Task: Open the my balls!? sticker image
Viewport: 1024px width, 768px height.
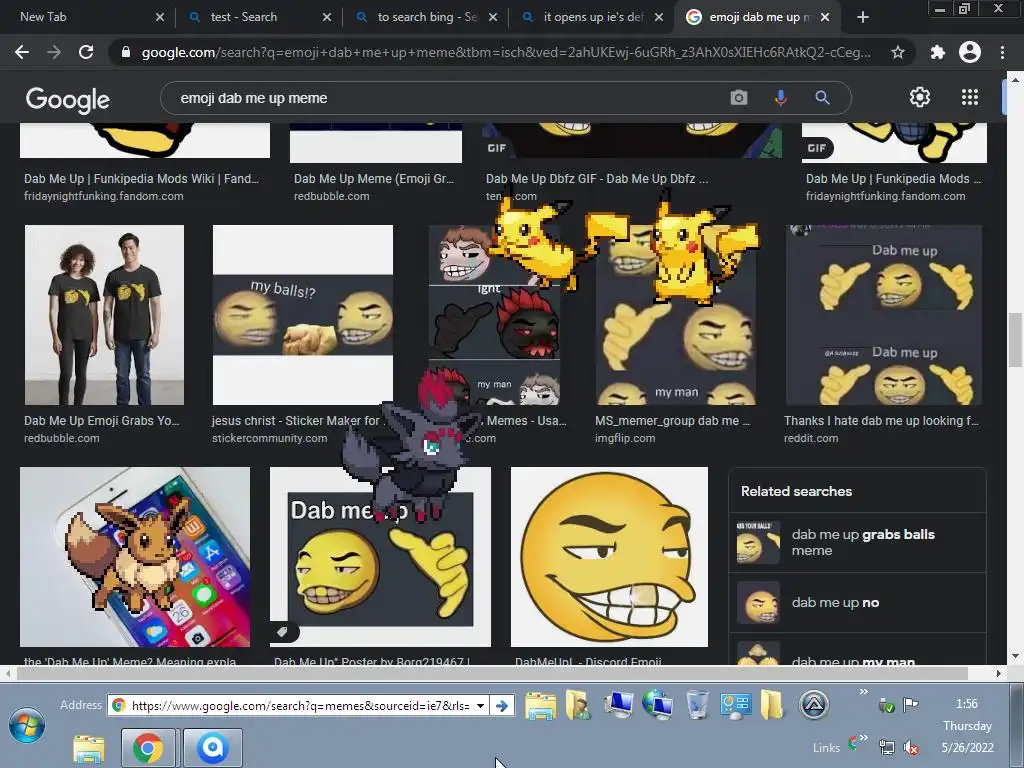Action: [303, 315]
